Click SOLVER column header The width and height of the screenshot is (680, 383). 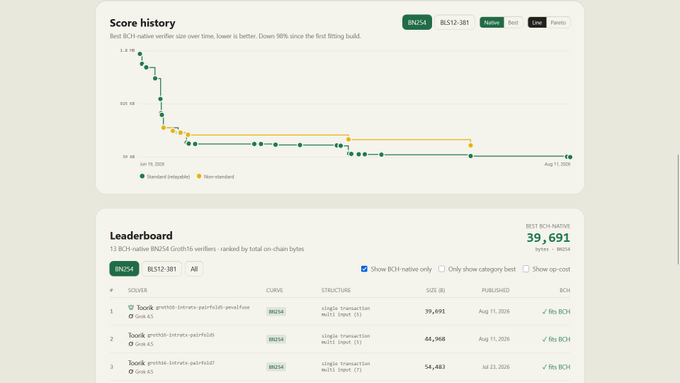137,290
